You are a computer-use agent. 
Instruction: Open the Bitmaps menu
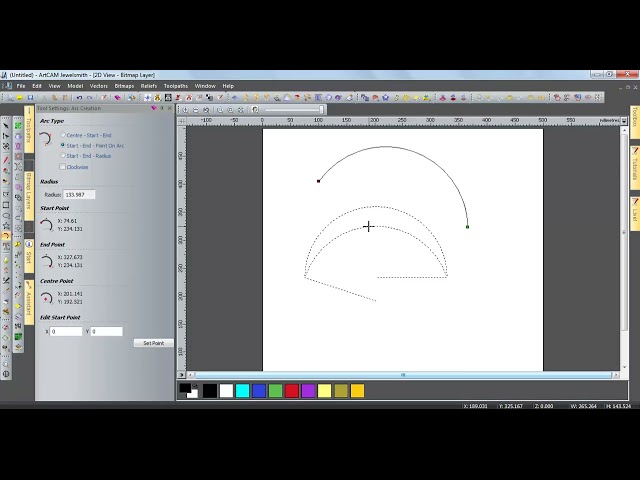pyautogui.click(x=124, y=86)
